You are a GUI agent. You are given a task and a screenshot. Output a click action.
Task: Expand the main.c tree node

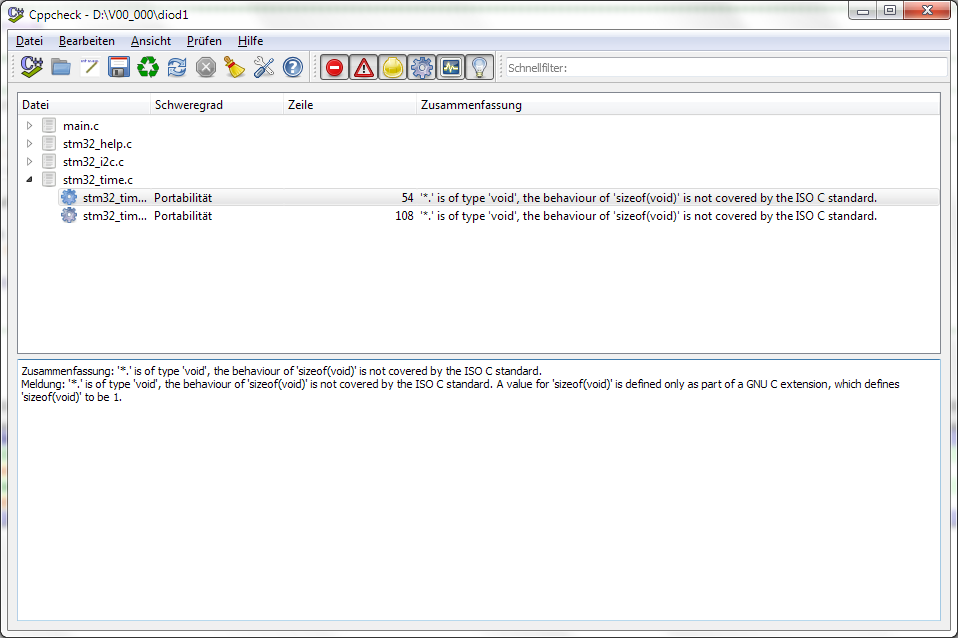(29, 126)
